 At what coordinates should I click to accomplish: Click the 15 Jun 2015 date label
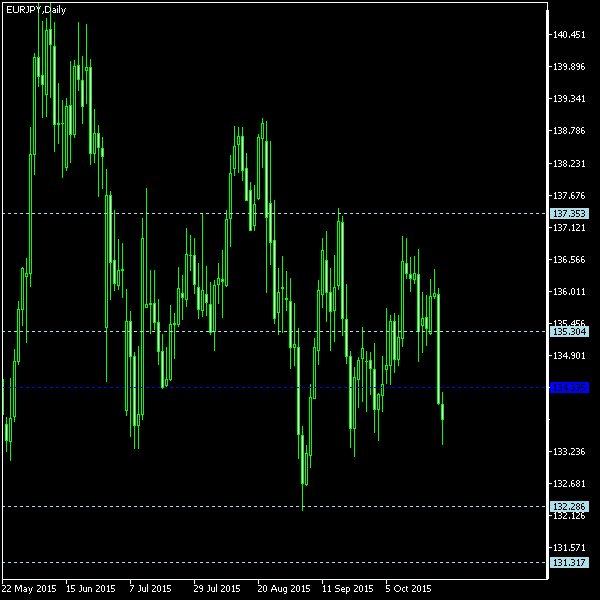(91, 589)
